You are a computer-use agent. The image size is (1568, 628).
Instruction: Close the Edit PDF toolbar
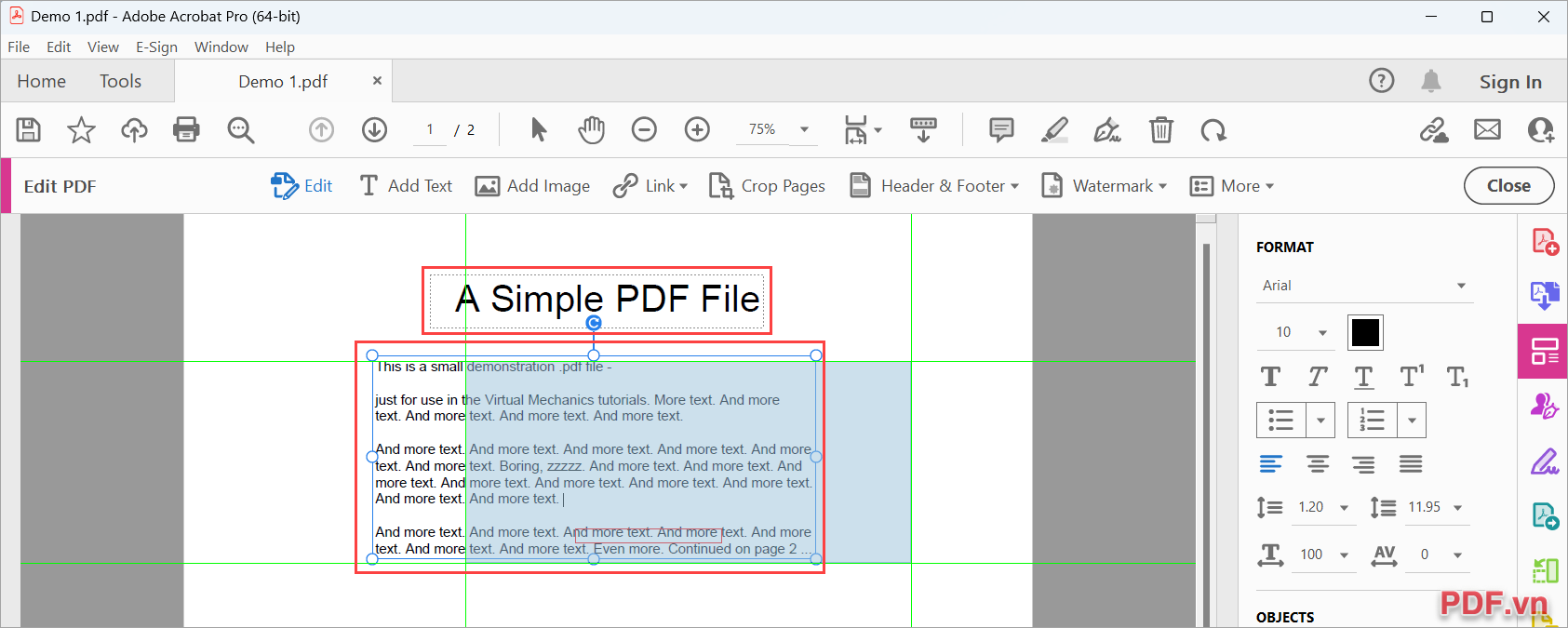pos(1508,185)
